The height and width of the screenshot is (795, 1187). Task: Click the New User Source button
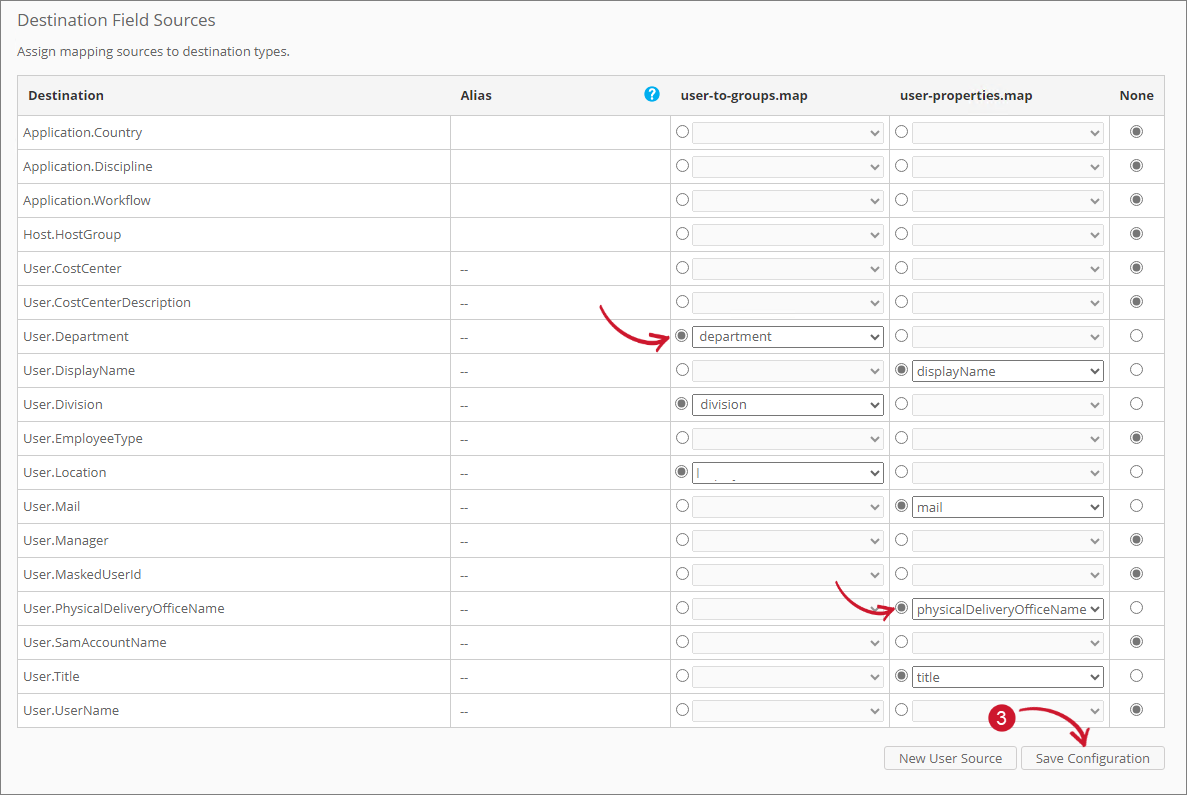tap(950, 758)
